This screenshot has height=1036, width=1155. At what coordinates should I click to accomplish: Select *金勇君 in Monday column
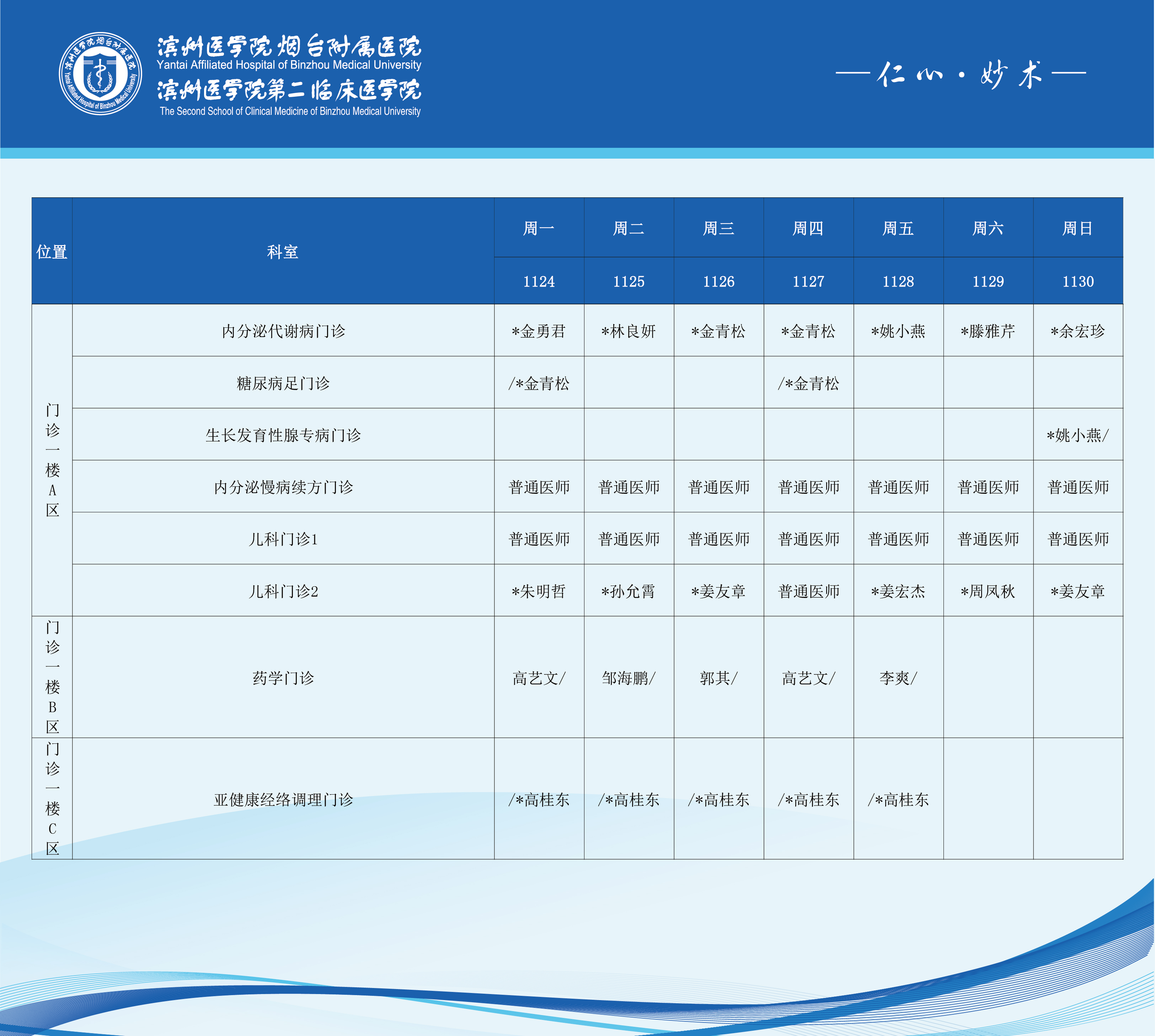pyautogui.click(x=539, y=331)
